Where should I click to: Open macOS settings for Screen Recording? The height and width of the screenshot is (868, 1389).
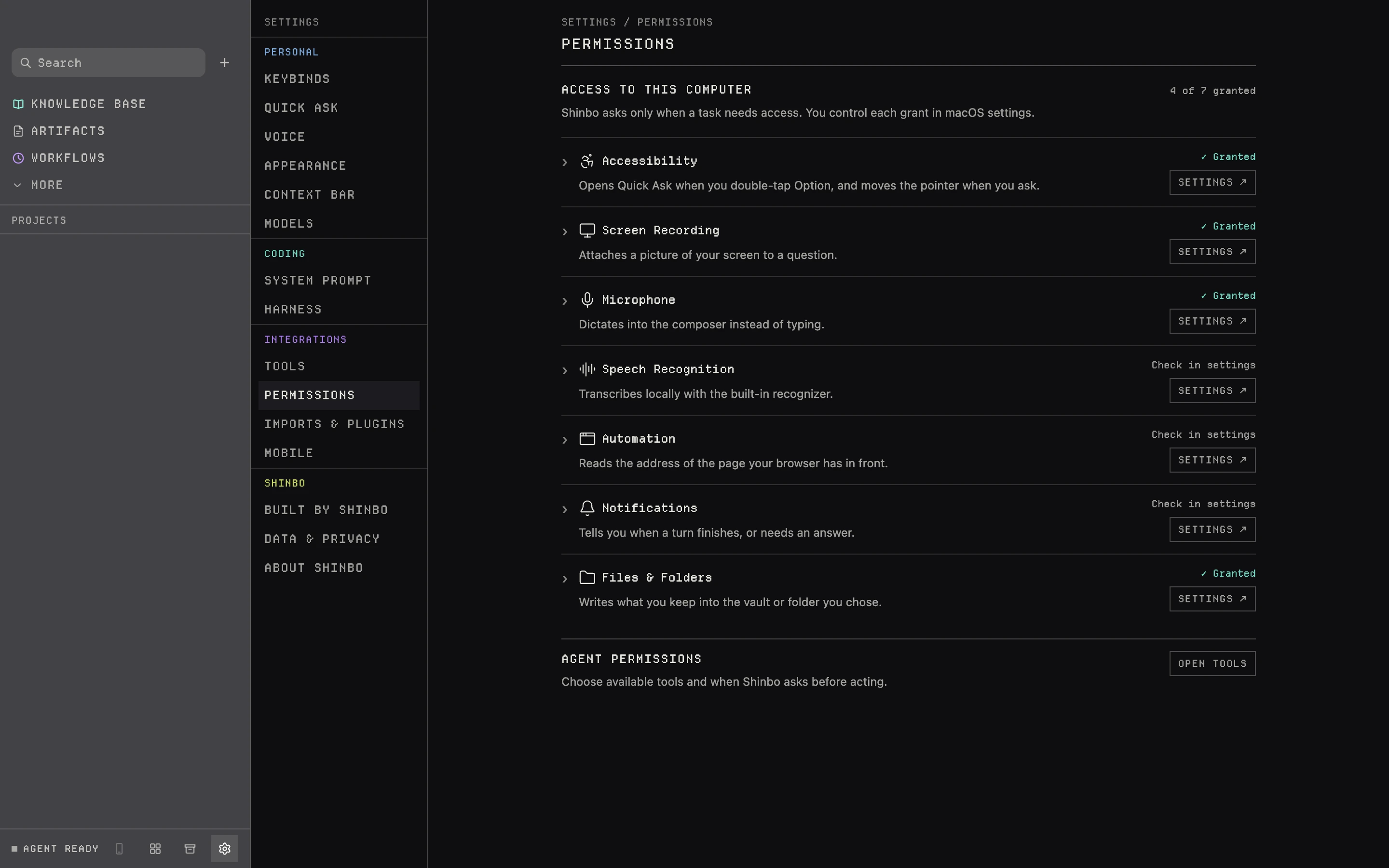pos(1212,251)
